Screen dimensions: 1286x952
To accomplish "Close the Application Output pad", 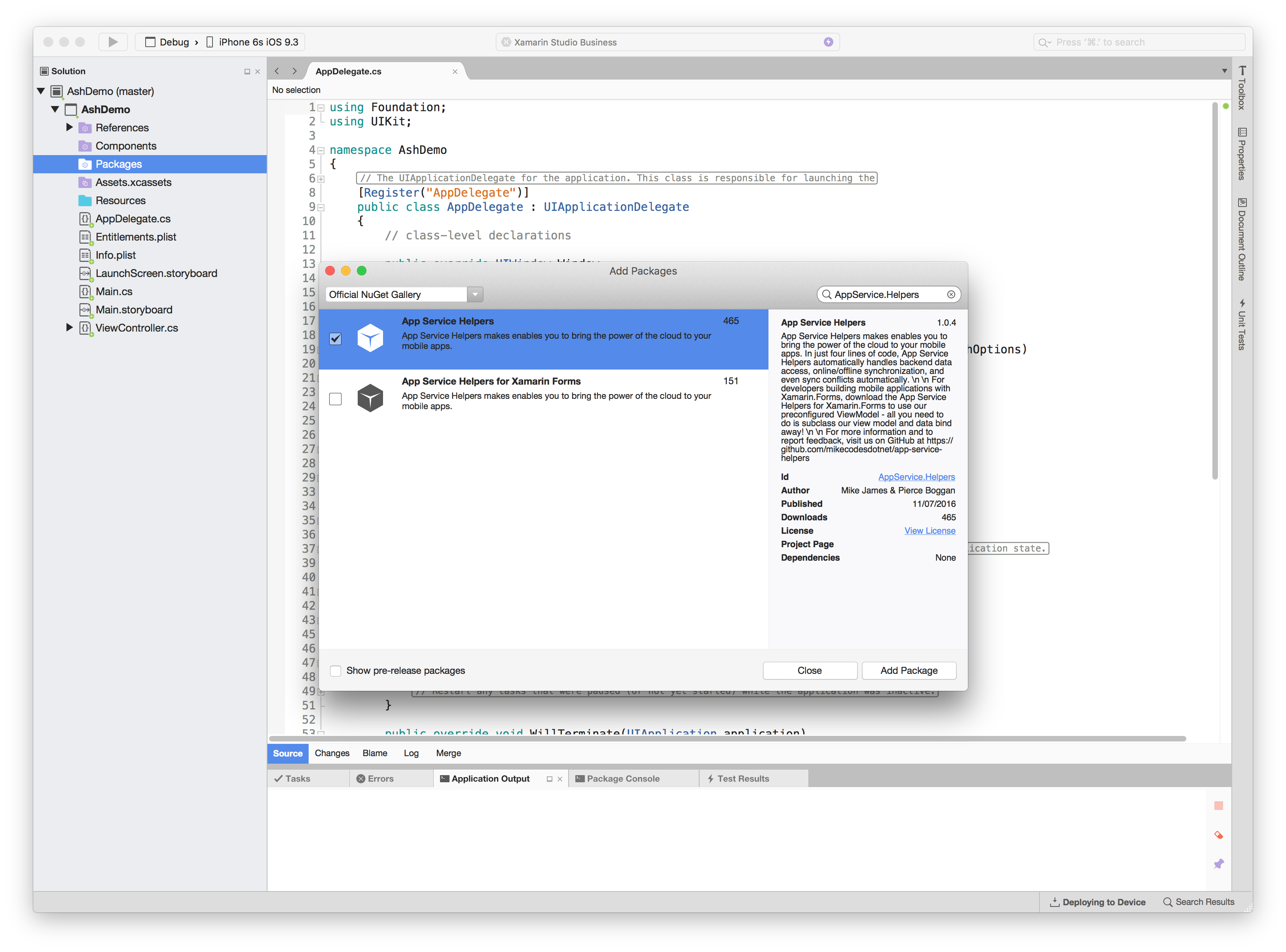I will (560, 779).
